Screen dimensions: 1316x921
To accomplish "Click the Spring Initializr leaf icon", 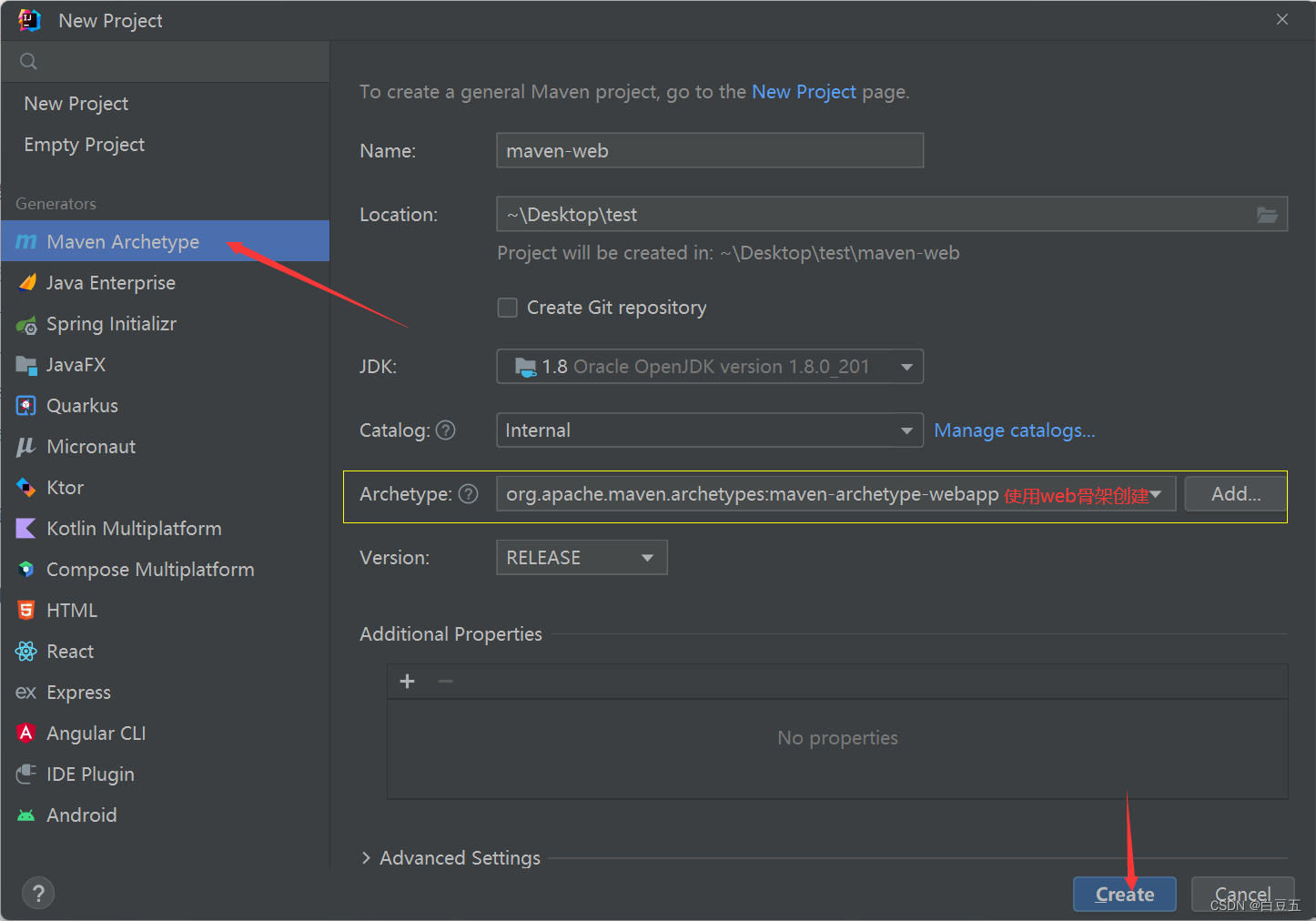I will [26, 324].
